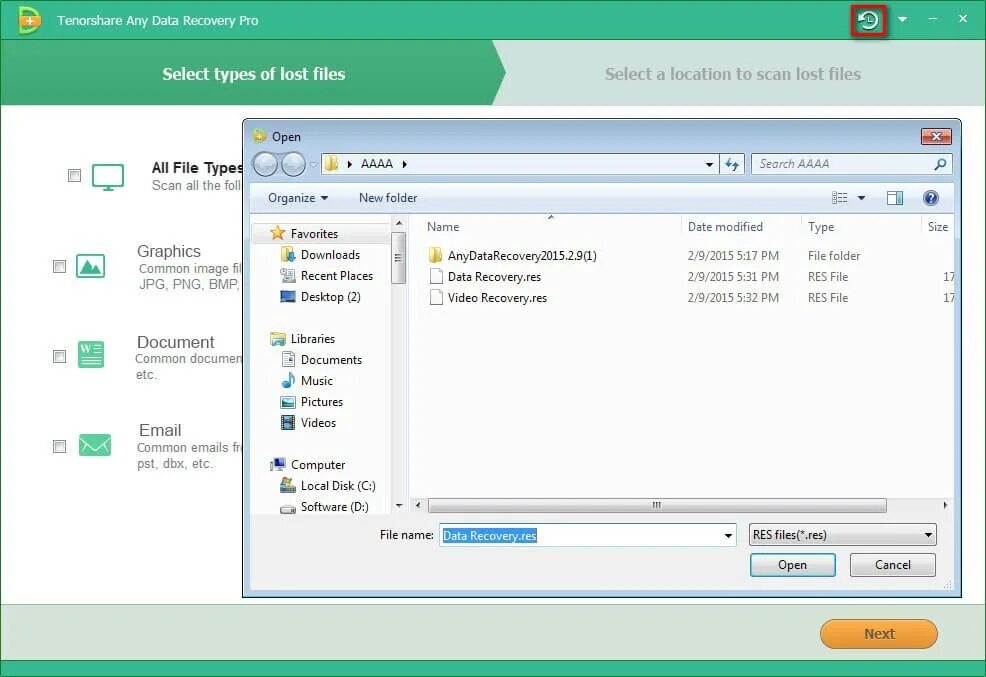Open the Videos library

[x=318, y=423]
